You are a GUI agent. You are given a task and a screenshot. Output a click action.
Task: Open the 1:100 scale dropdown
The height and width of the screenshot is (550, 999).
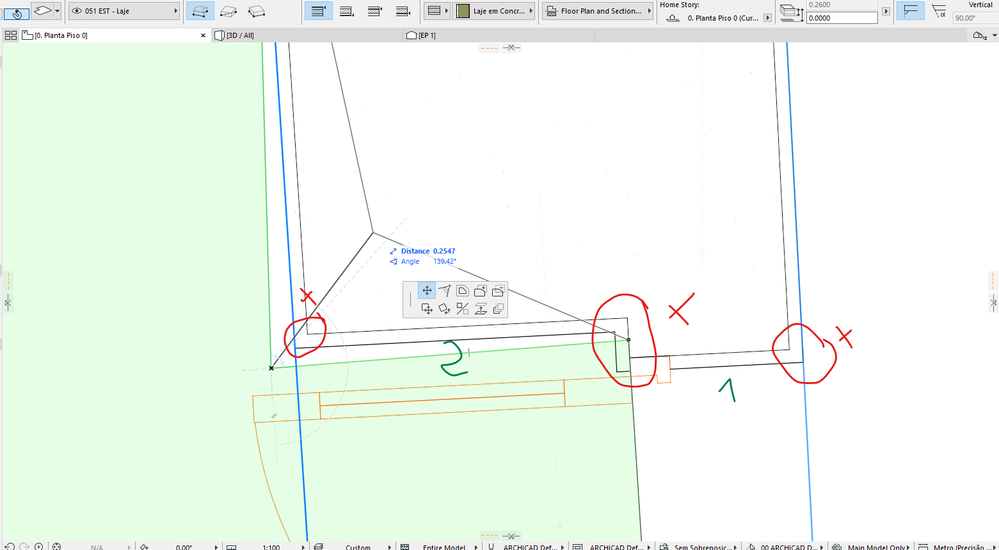tap(271, 547)
